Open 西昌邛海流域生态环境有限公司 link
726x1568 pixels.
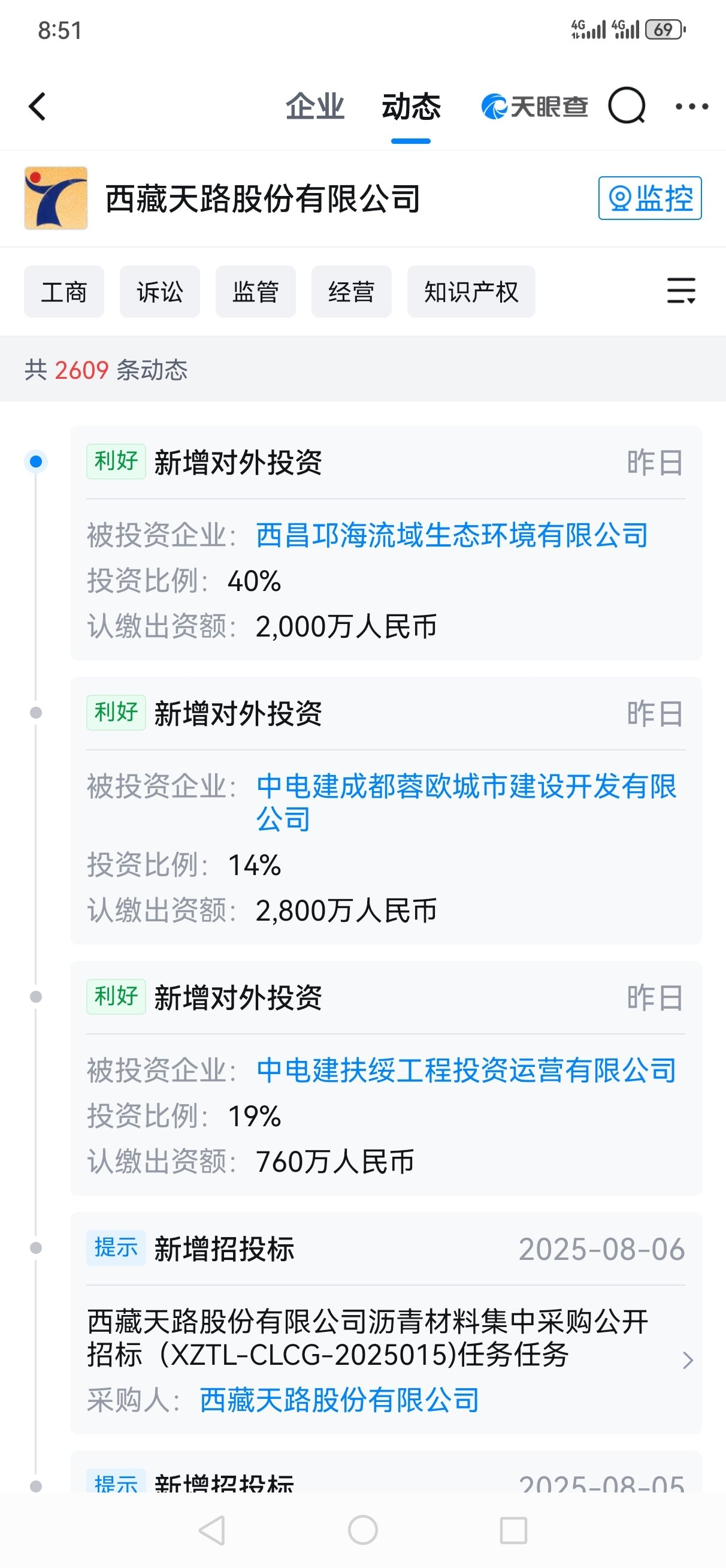point(452,535)
